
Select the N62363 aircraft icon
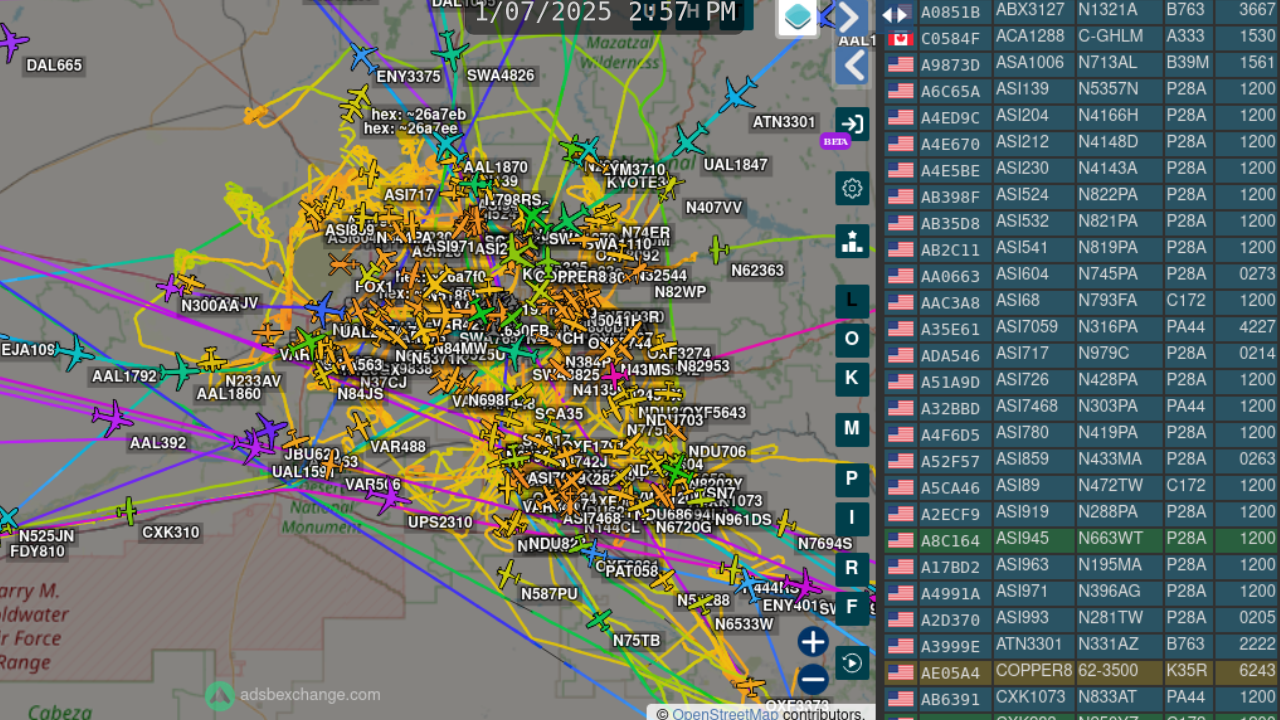click(719, 250)
